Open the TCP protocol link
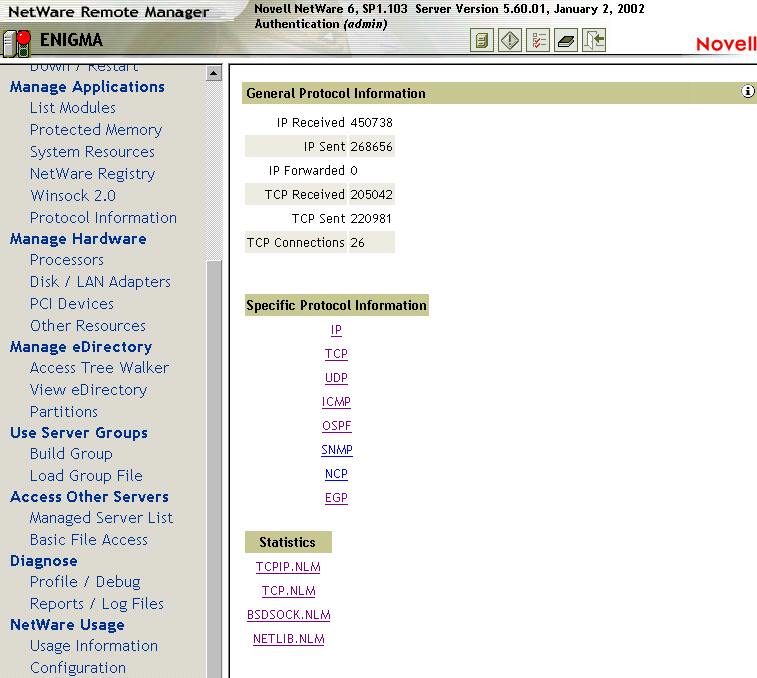Screen dimensions: 757x678 point(336,354)
